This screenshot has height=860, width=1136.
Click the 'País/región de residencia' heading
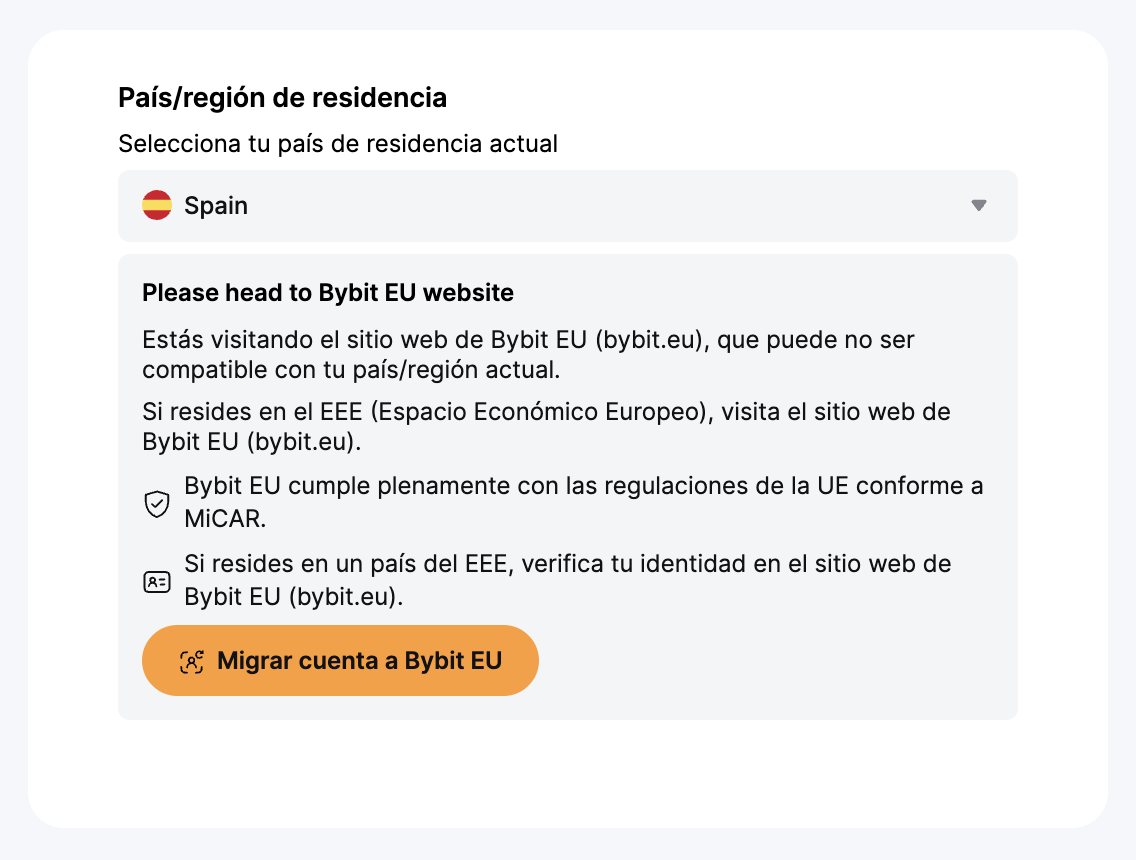[283, 98]
